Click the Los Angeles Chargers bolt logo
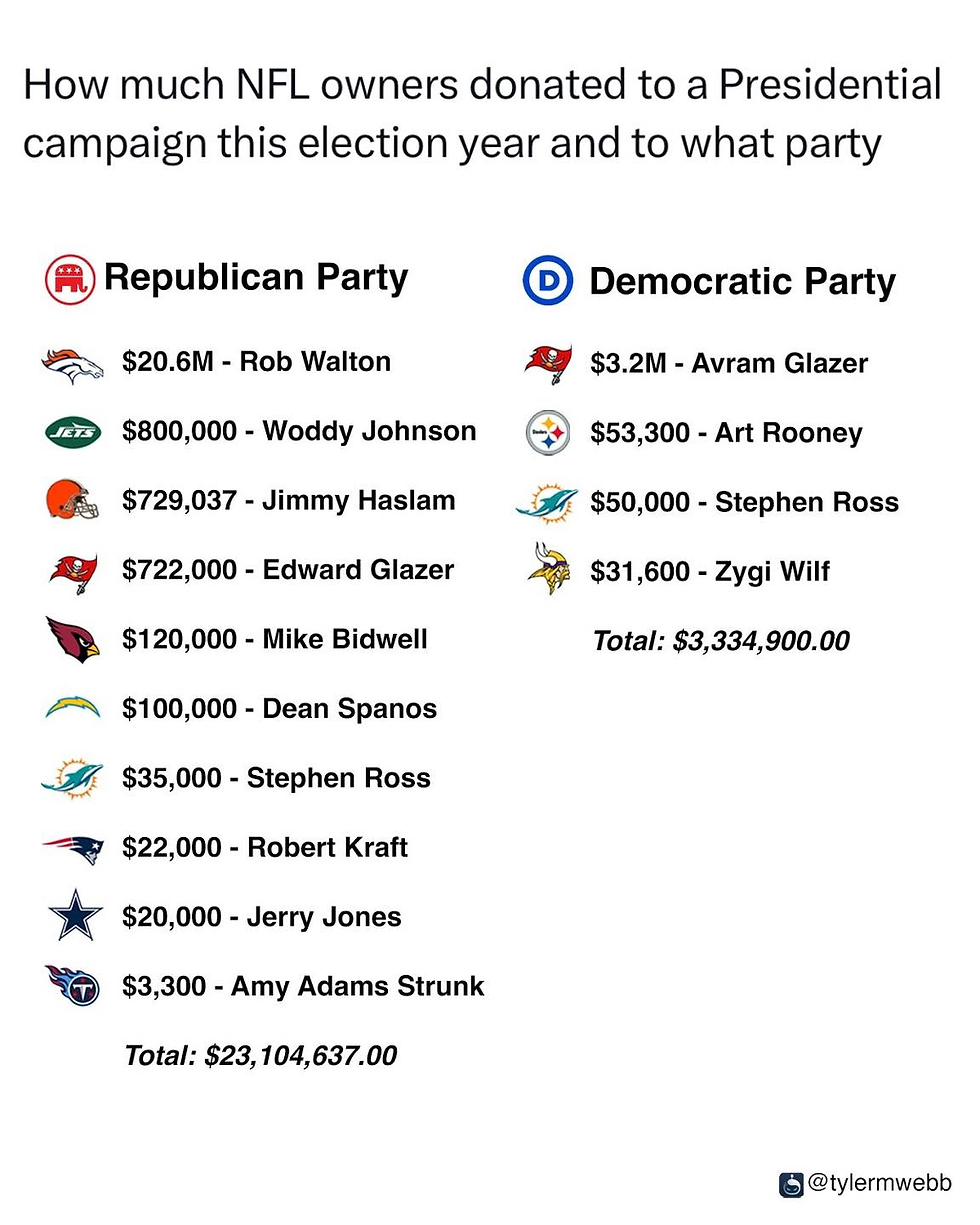980x1225 pixels. pos(72,709)
